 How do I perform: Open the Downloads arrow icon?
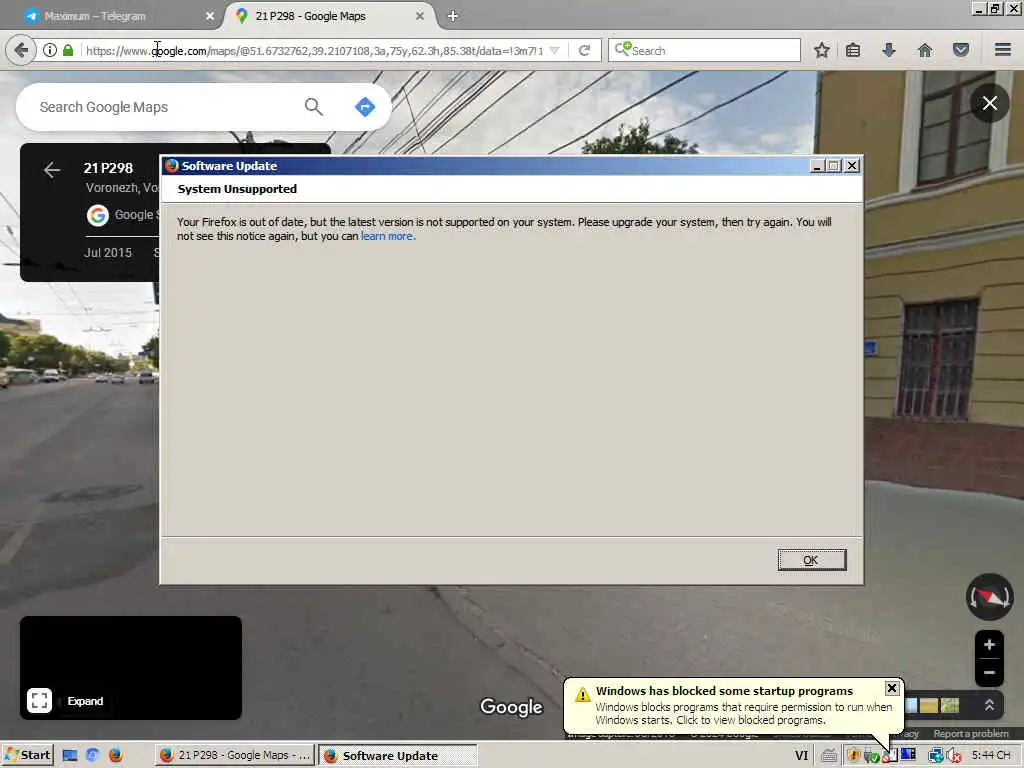pos(889,50)
